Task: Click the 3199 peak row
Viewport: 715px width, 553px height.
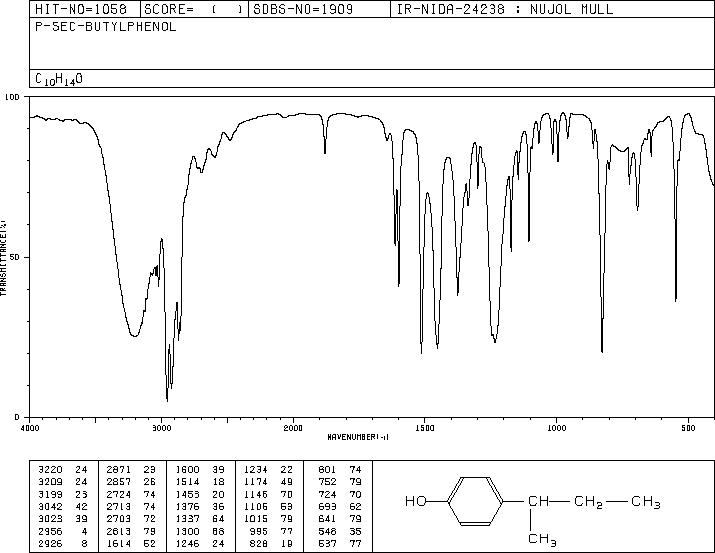Action: point(62,494)
